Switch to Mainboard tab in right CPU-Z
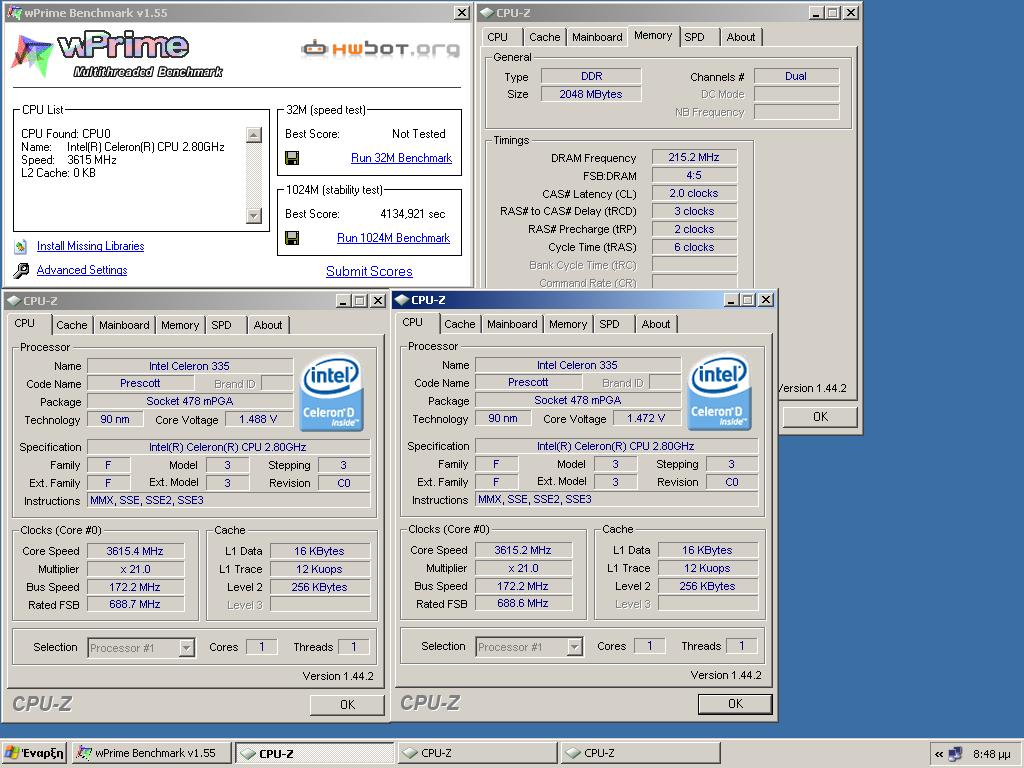This screenshot has height=768, width=1024. (x=512, y=324)
